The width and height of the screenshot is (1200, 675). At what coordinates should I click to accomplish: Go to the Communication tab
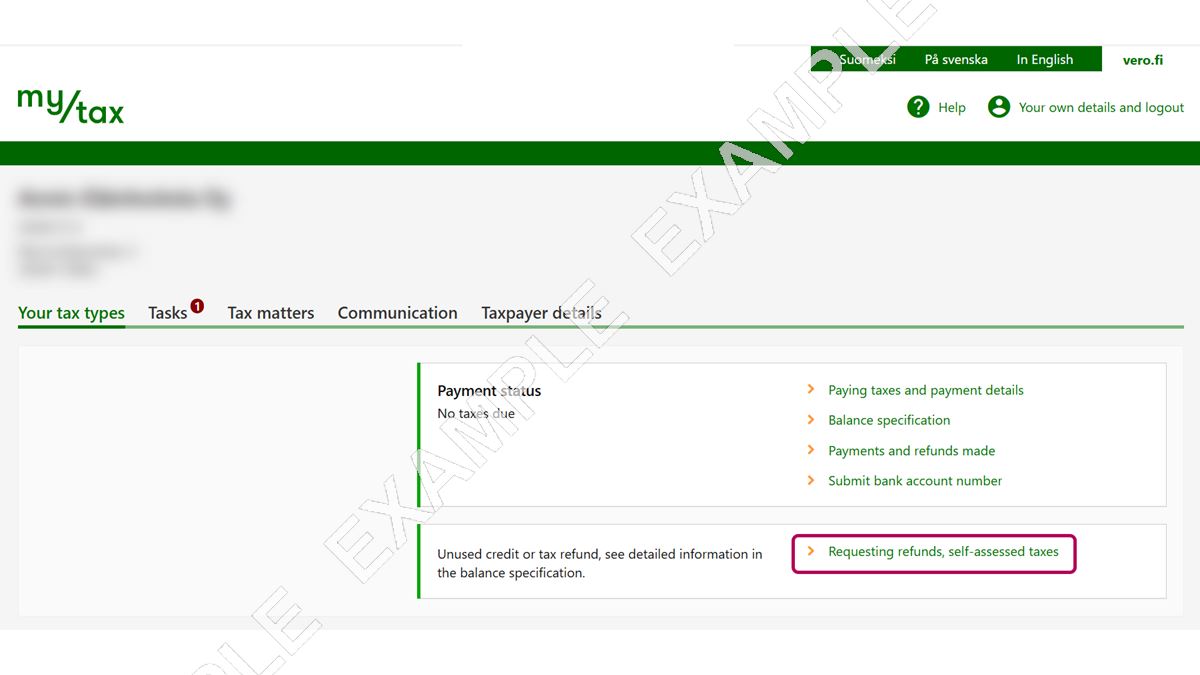pyautogui.click(x=397, y=313)
